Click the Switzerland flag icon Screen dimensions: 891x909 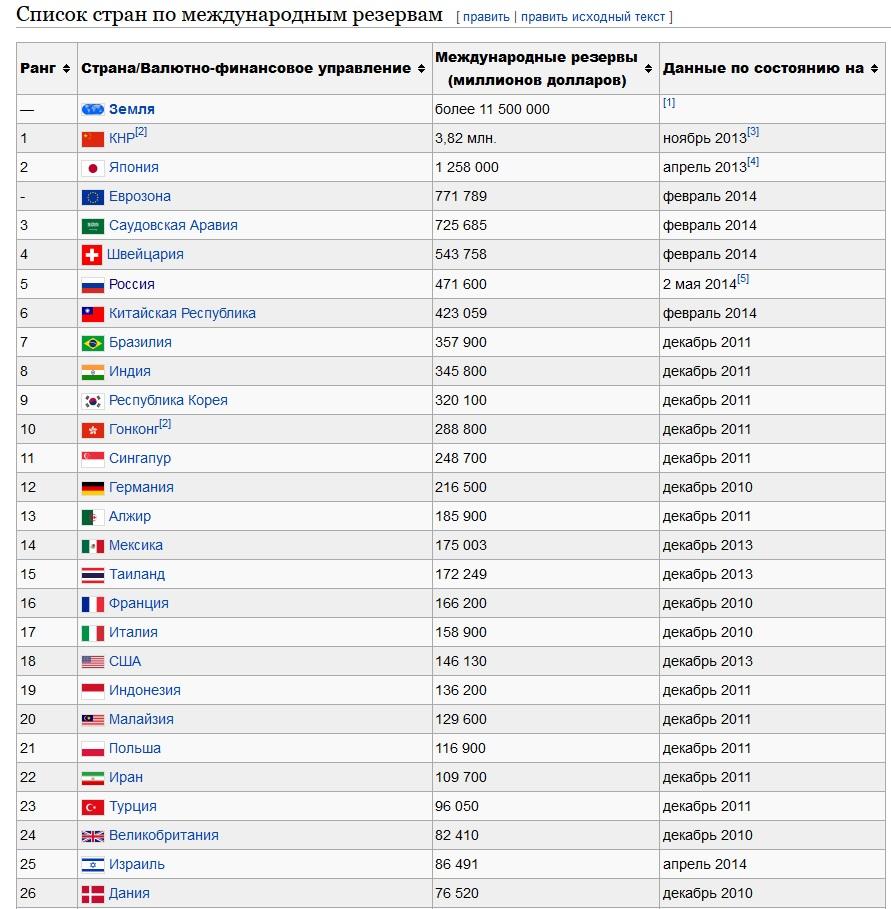pyautogui.click(x=91, y=254)
